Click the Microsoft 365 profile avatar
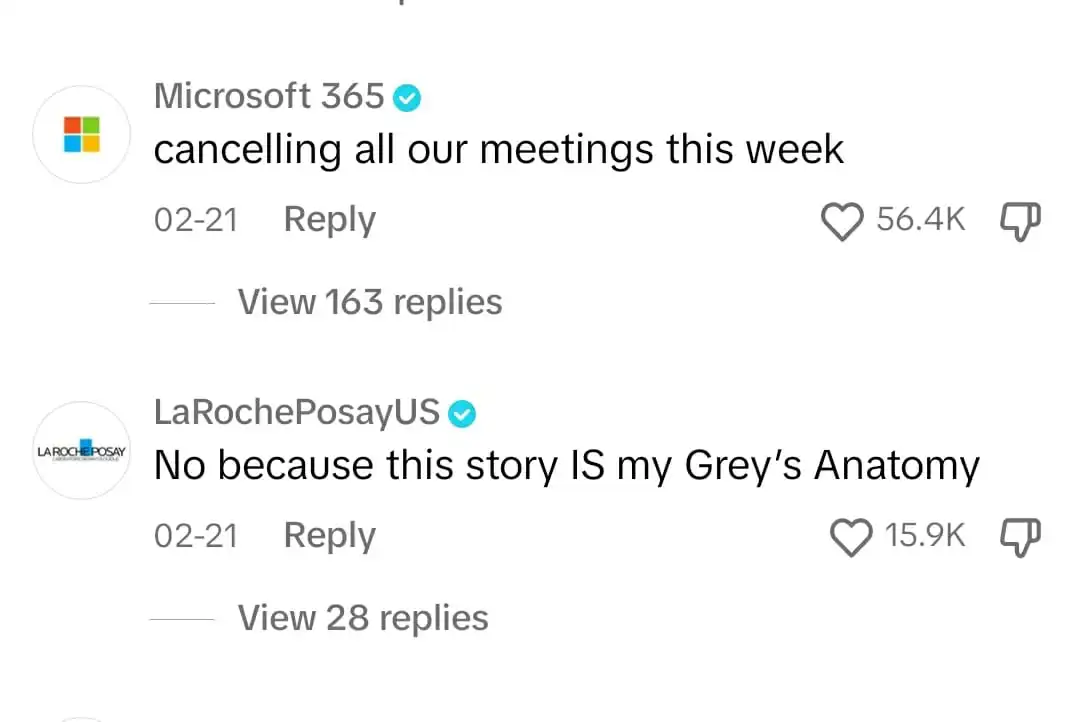 tap(81, 134)
